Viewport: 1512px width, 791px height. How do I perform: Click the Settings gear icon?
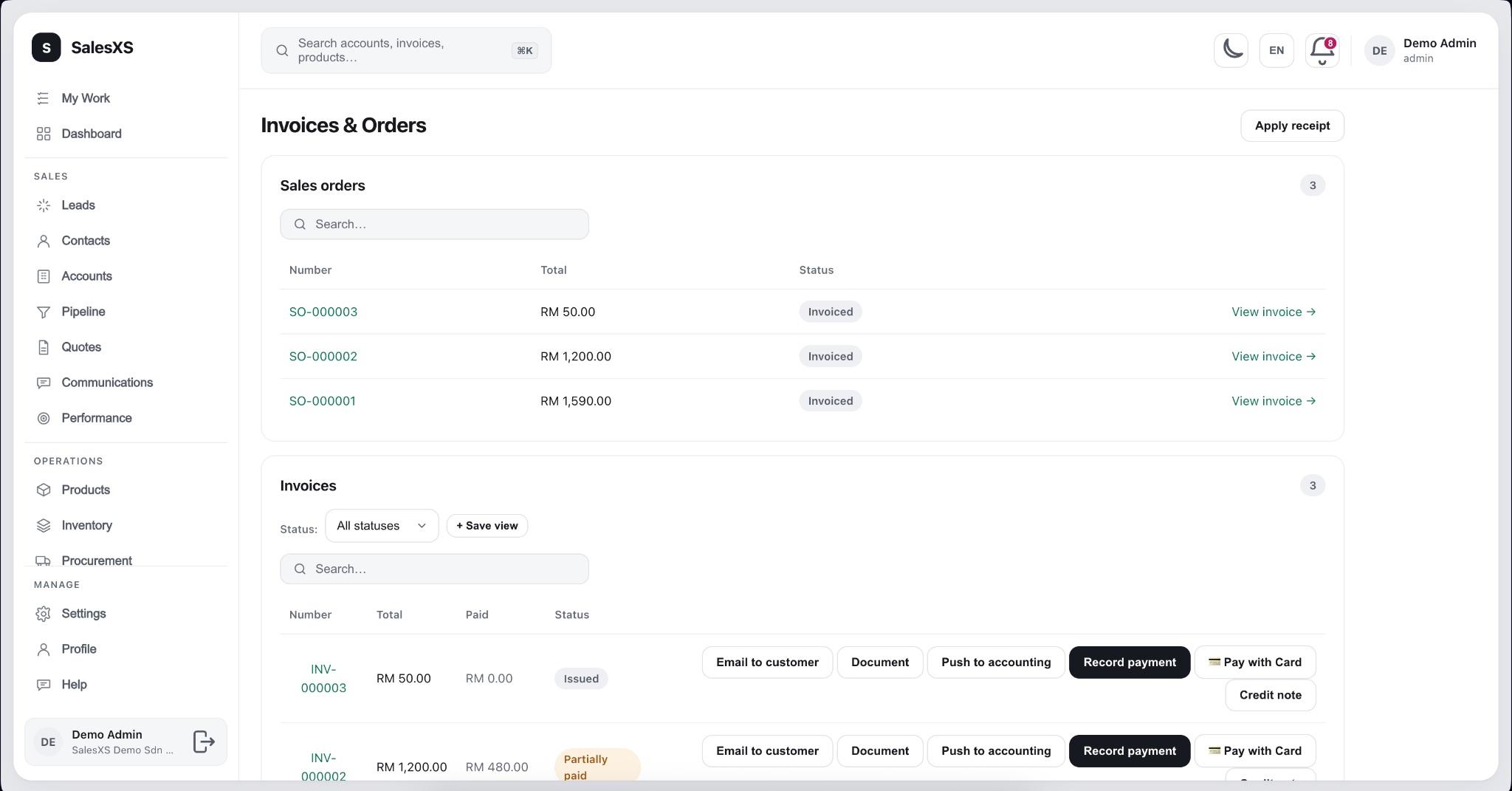[44, 614]
